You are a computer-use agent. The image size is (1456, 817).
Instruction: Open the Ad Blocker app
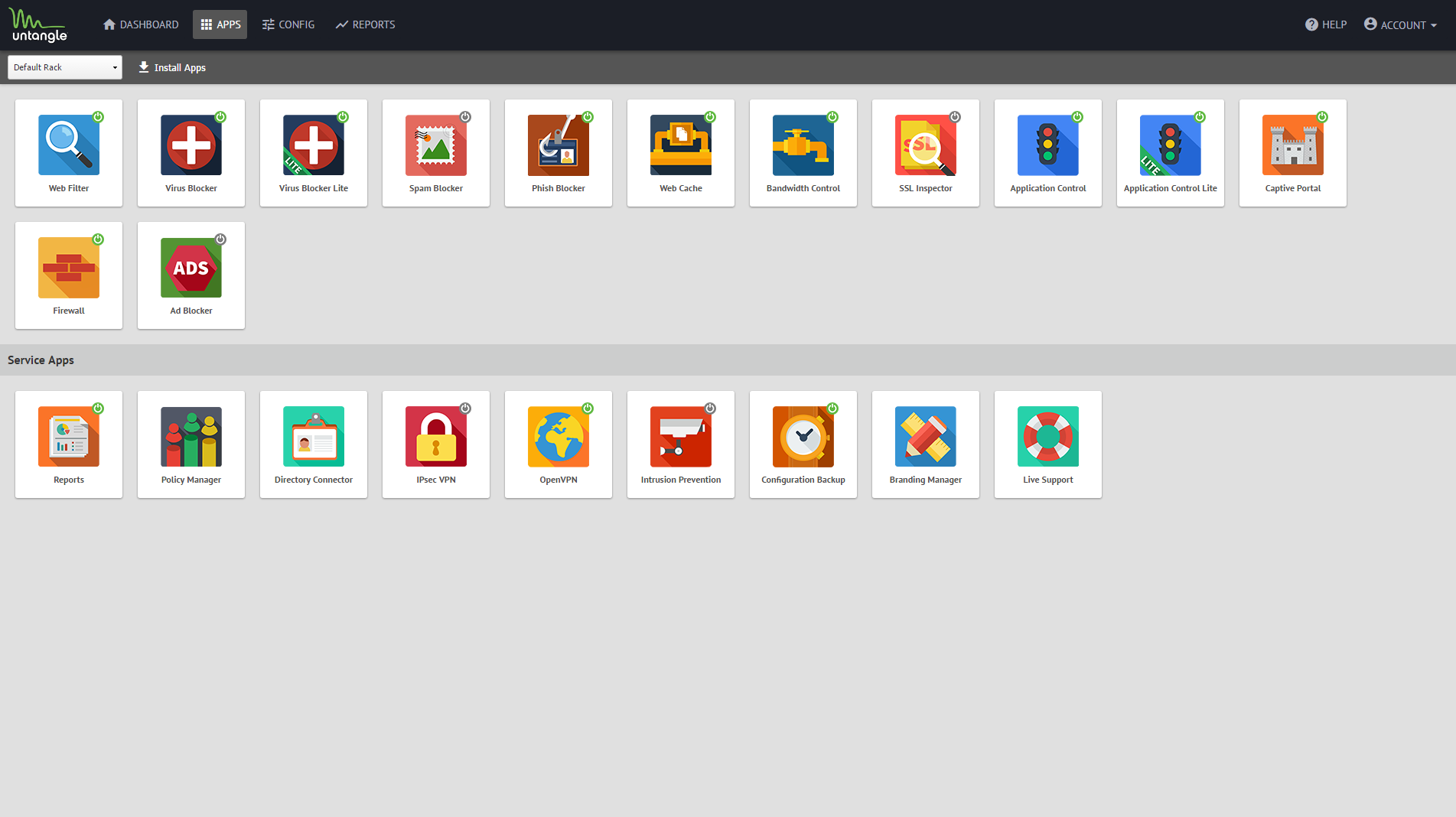(x=191, y=275)
